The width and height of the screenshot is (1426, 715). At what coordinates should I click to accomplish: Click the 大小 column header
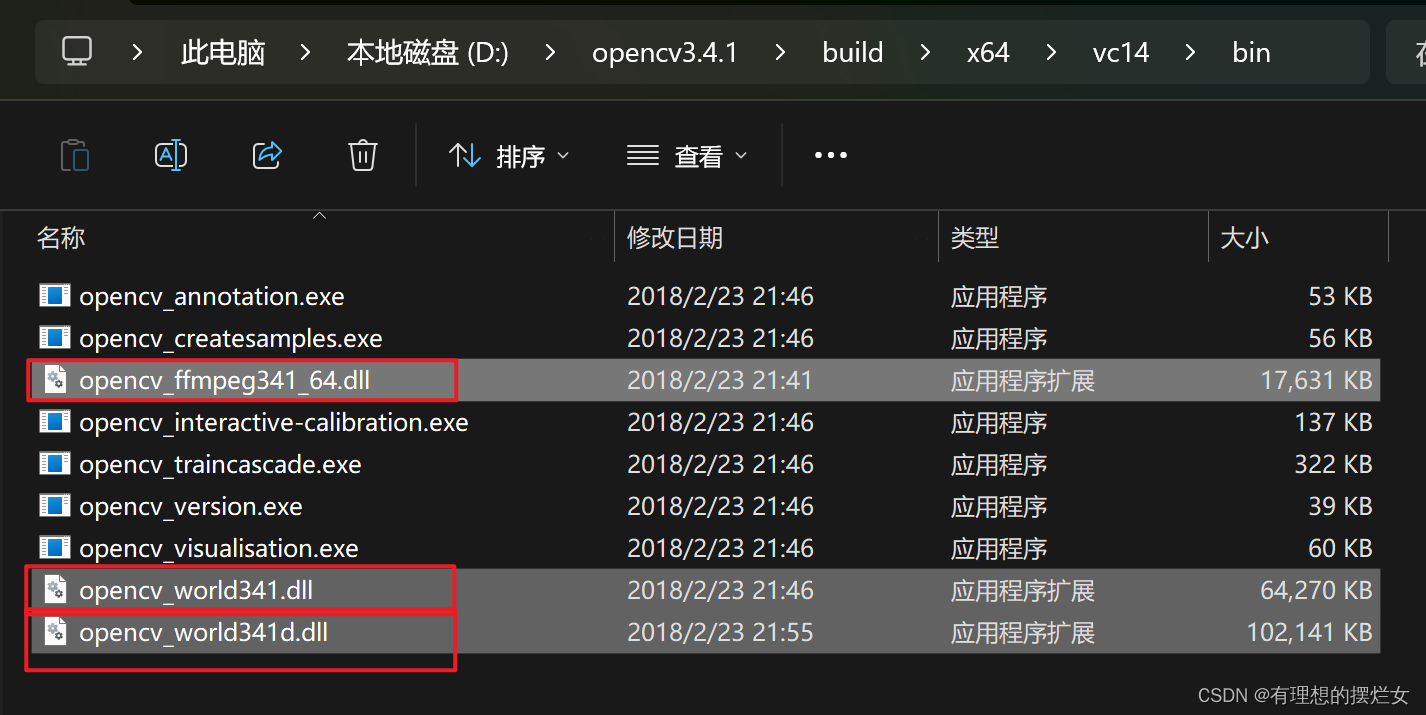point(1243,237)
